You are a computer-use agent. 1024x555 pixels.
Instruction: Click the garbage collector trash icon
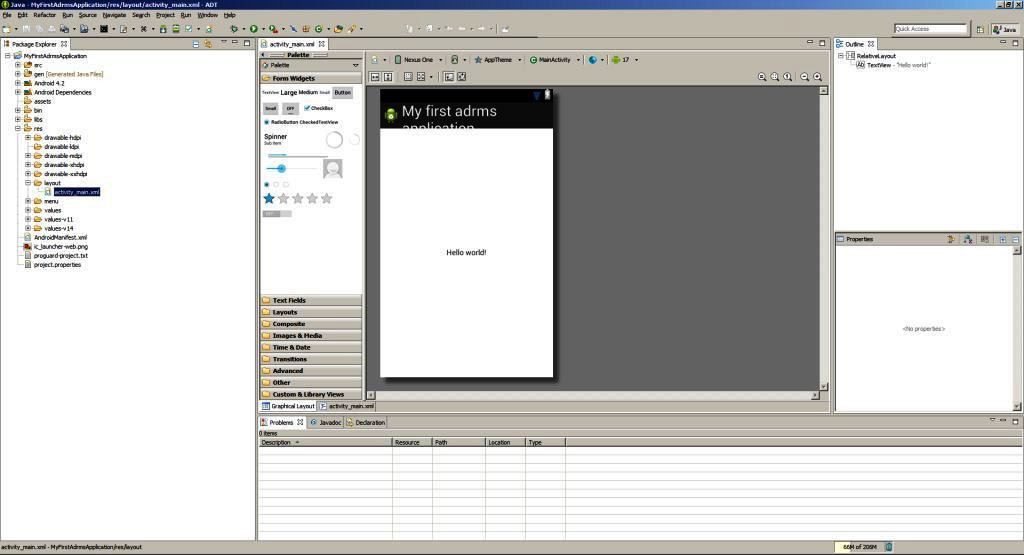pos(888,547)
